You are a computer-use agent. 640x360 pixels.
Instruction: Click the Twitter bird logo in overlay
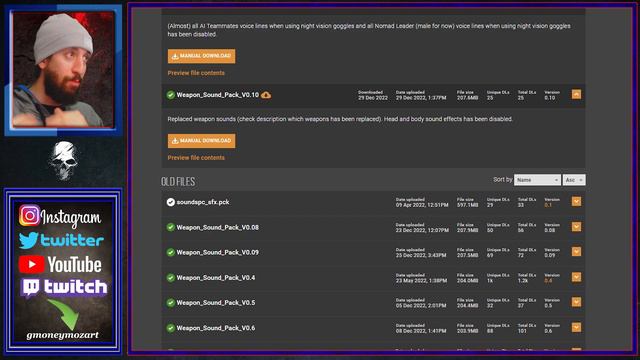29,240
